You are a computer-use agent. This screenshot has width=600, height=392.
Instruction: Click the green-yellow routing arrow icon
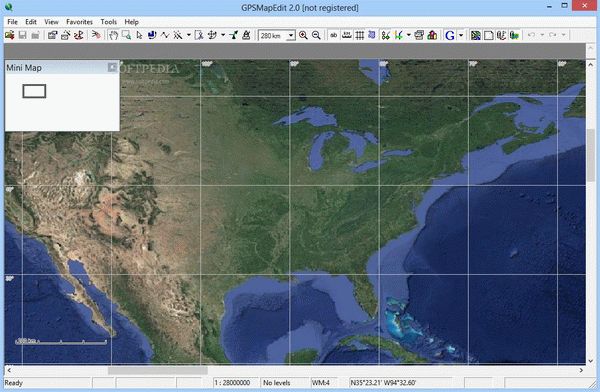point(398,36)
